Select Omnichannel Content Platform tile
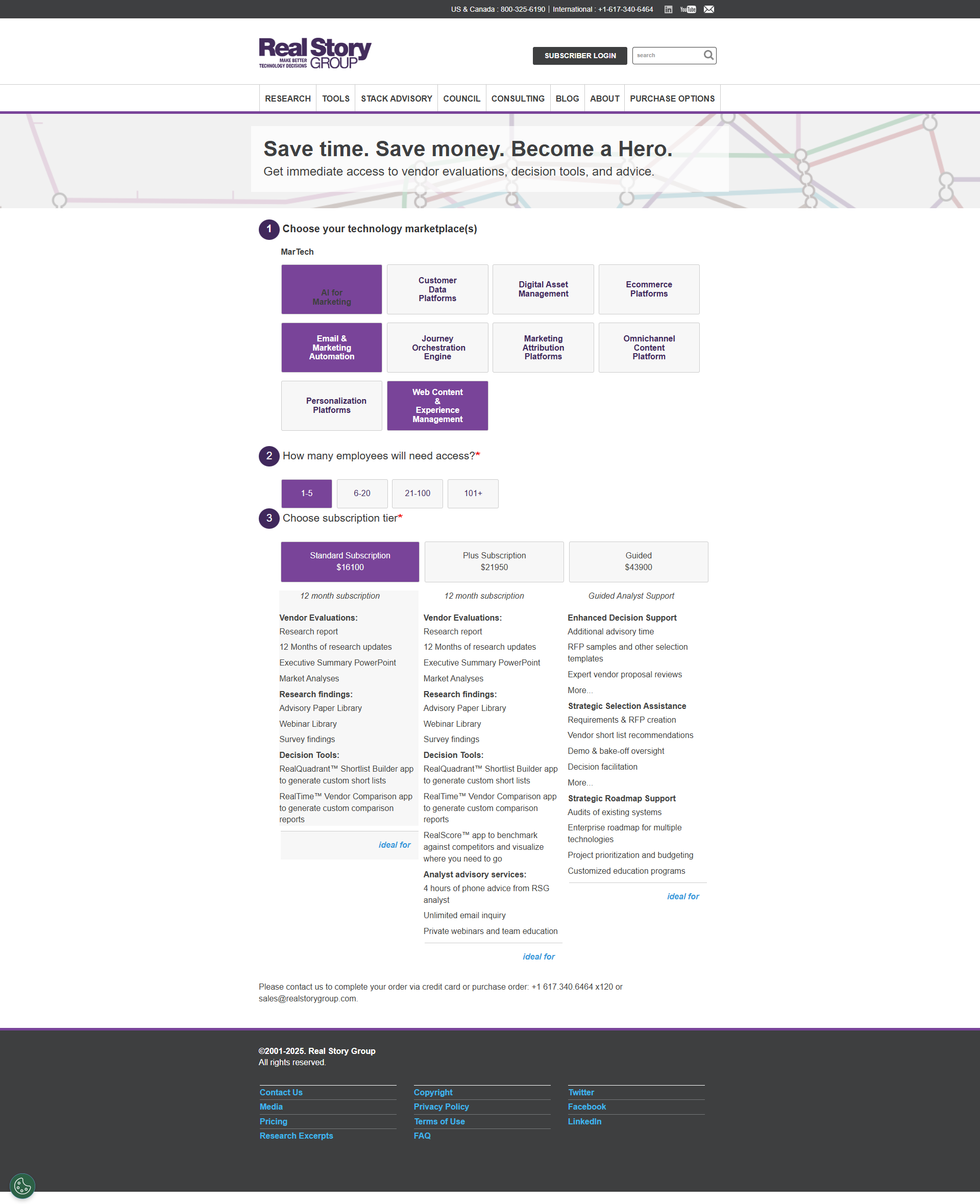This screenshot has height=1204, width=980. (649, 347)
